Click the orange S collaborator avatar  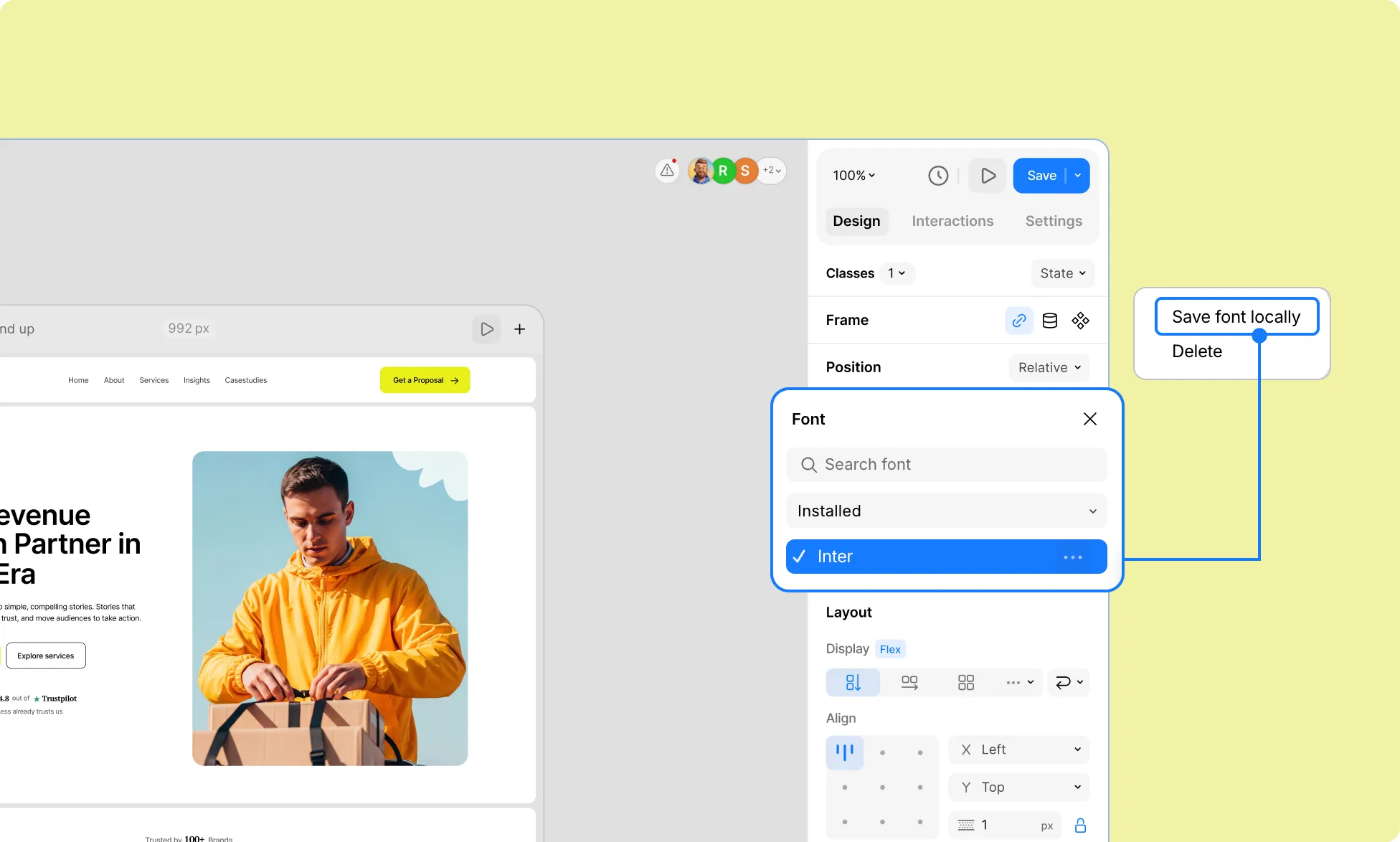coord(745,171)
